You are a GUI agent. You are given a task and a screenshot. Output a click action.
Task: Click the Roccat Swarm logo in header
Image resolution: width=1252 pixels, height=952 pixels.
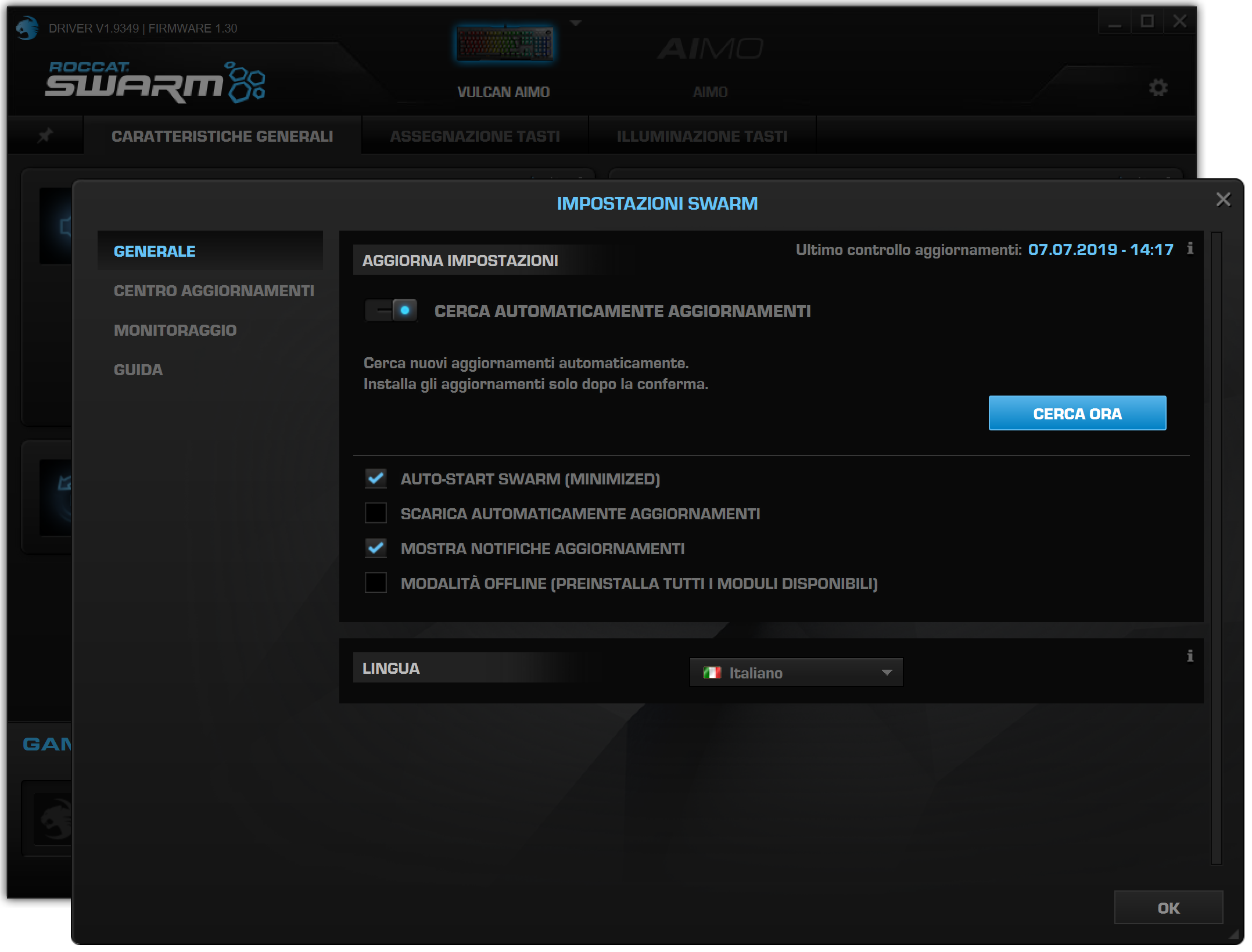(156, 82)
